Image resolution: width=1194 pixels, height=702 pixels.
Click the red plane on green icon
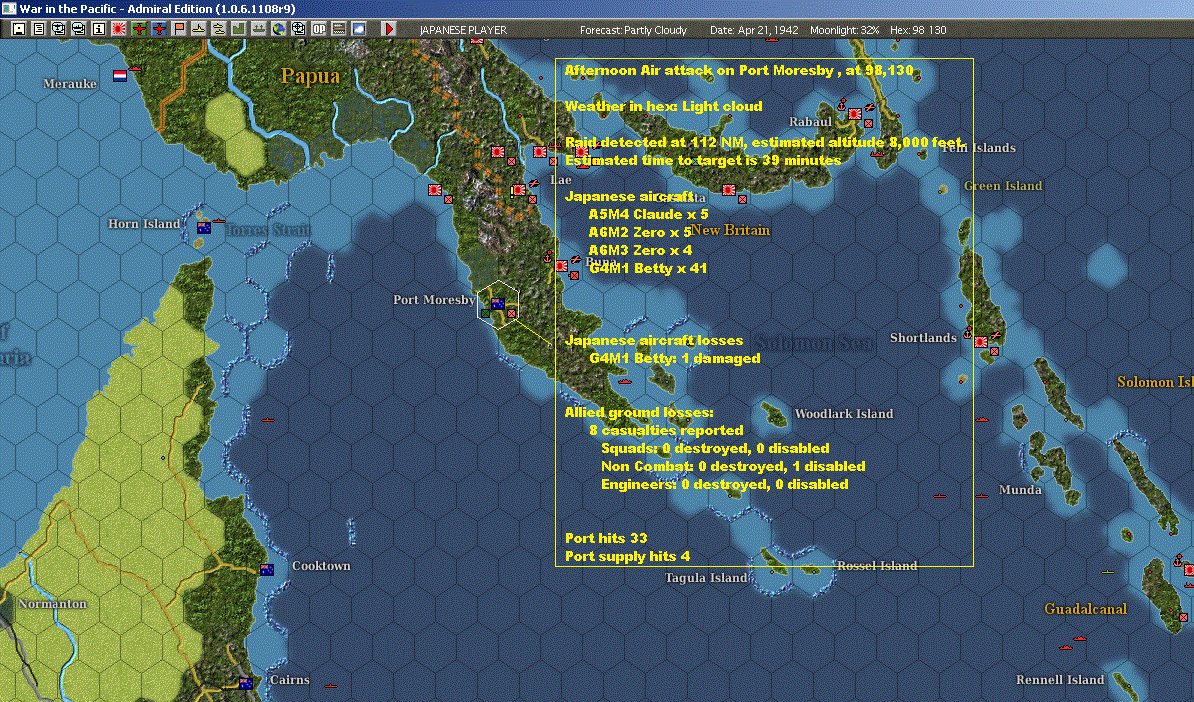point(139,29)
